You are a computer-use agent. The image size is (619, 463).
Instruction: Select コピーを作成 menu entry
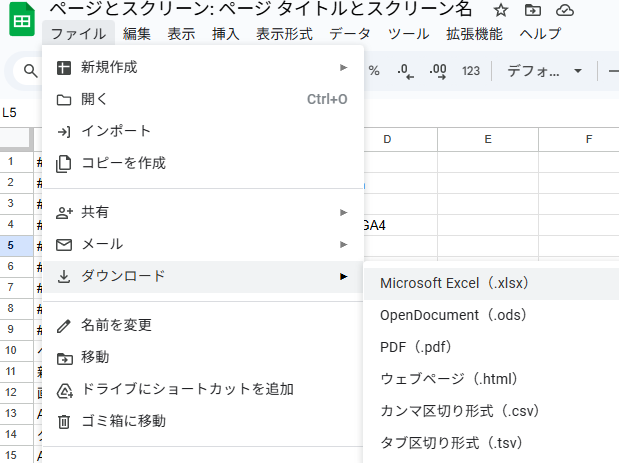[203, 163]
